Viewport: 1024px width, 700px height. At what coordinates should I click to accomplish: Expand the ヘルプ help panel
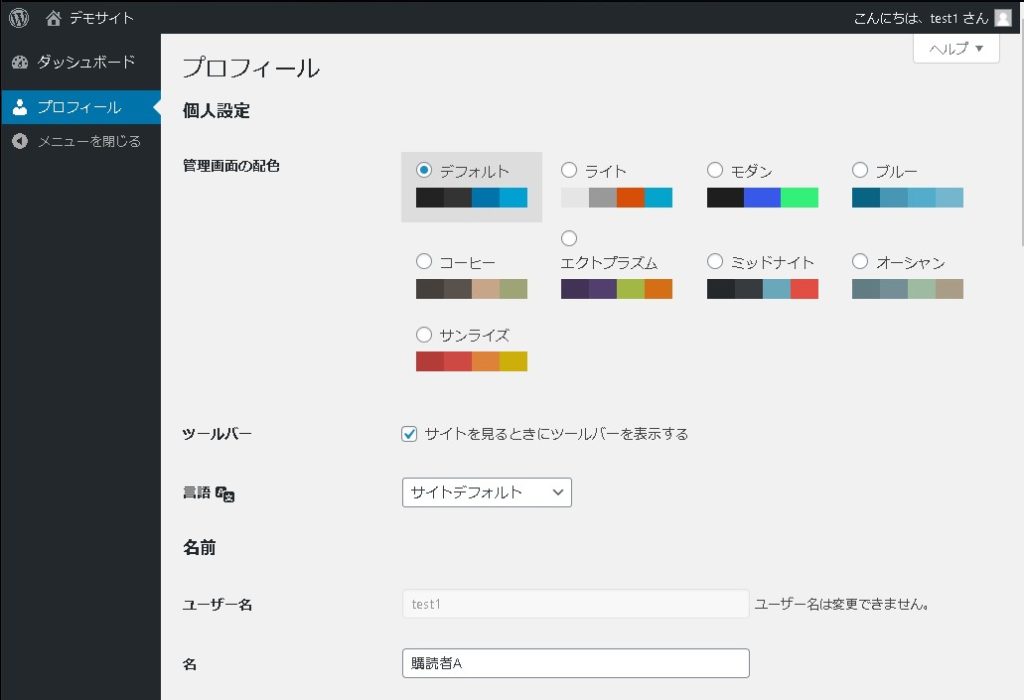point(956,48)
